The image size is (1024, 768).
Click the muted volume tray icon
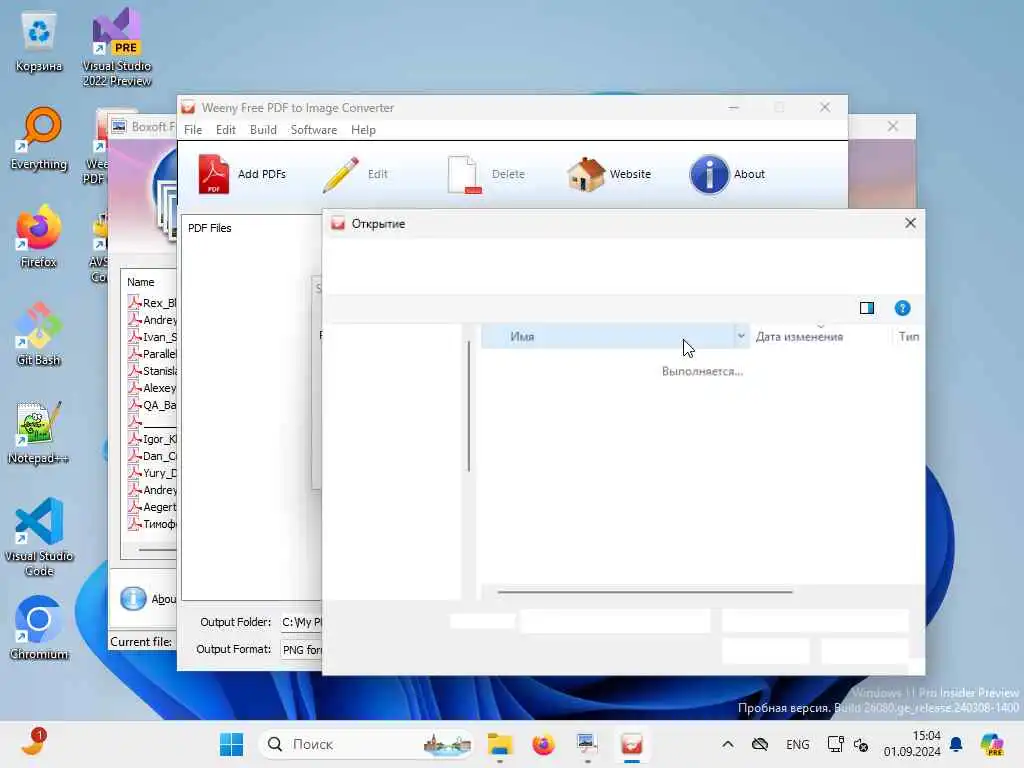click(861, 744)
